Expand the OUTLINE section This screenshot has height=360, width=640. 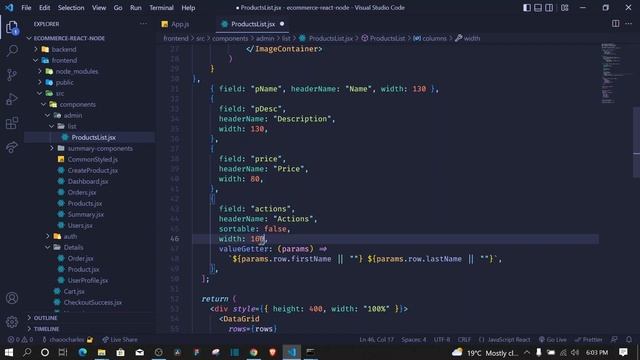coord(45,318)
